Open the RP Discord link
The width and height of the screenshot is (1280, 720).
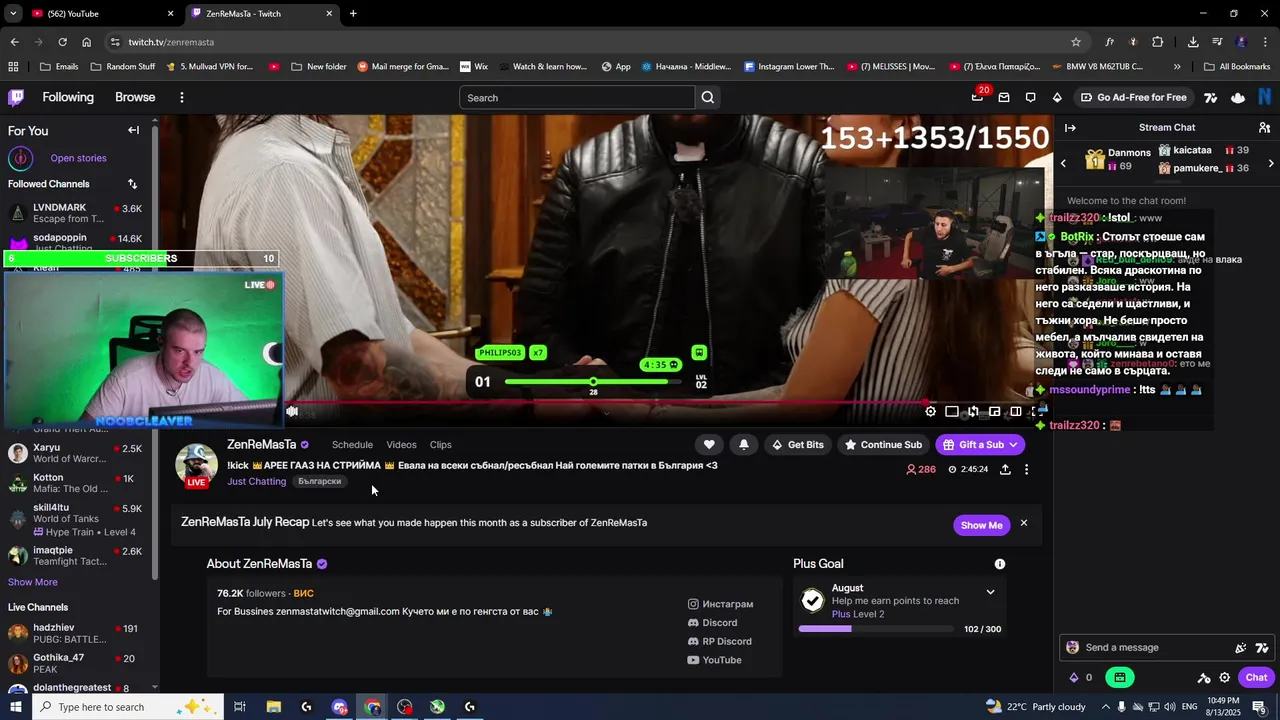coord(719,641)
